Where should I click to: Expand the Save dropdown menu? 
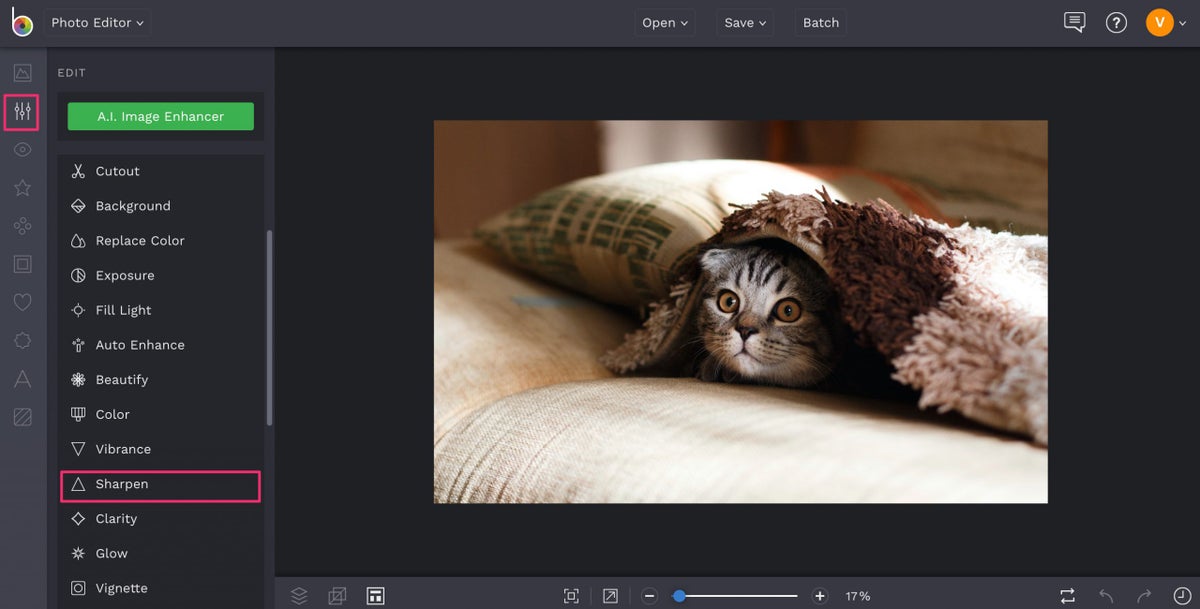745,23
